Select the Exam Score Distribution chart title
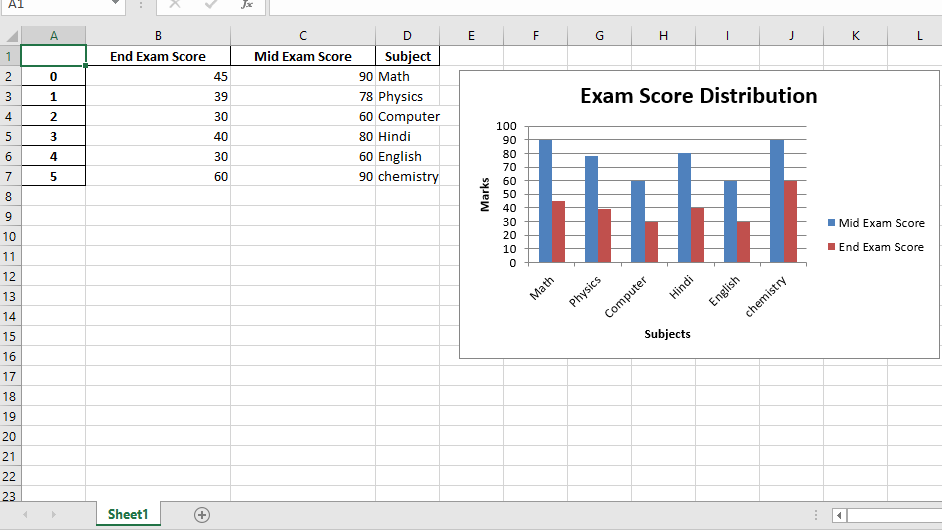This screenshot has width=942, height=530. 699,96
